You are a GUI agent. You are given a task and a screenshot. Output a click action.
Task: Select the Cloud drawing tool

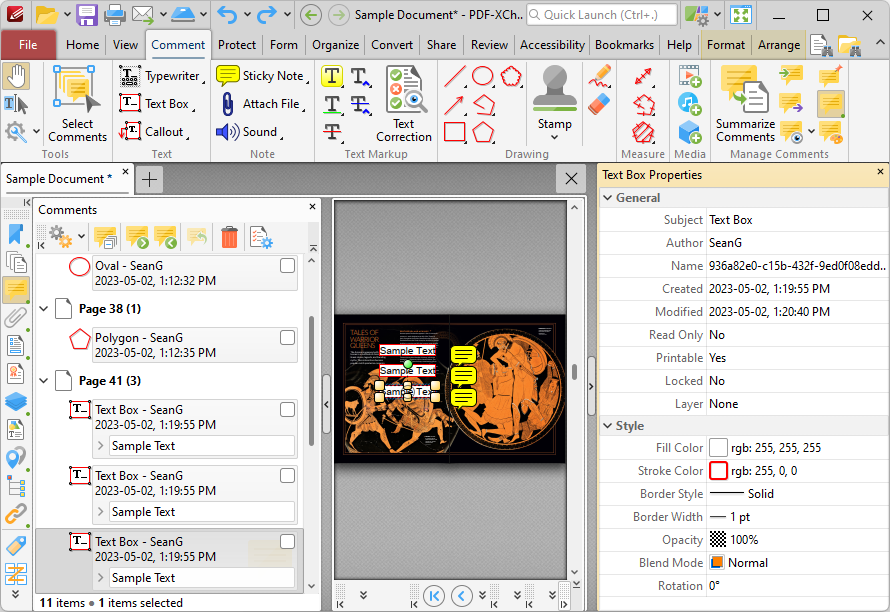pyautogui.click(x=511, y=76)
